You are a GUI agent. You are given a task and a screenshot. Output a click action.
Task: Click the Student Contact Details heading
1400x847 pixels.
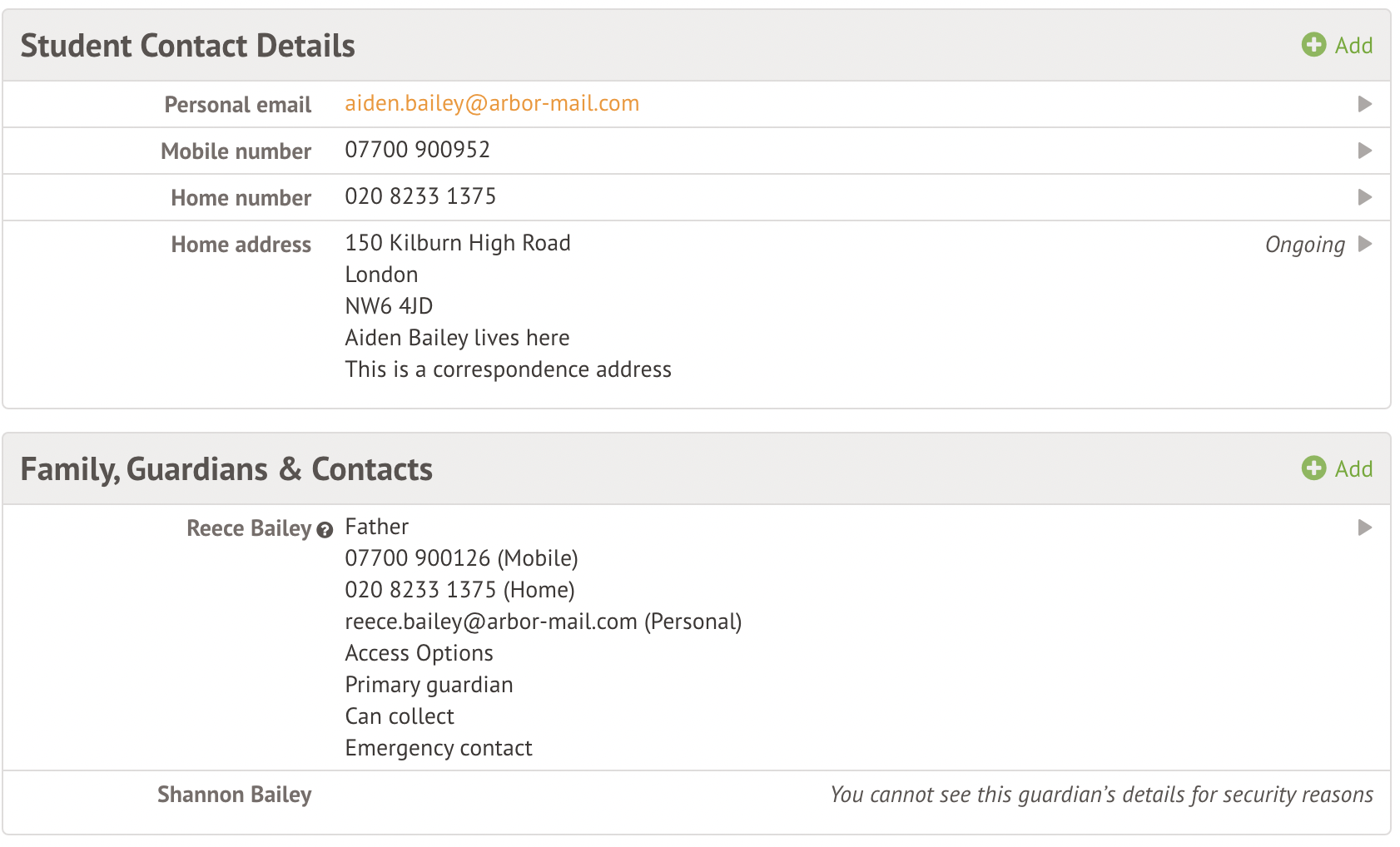coord(187,46)
